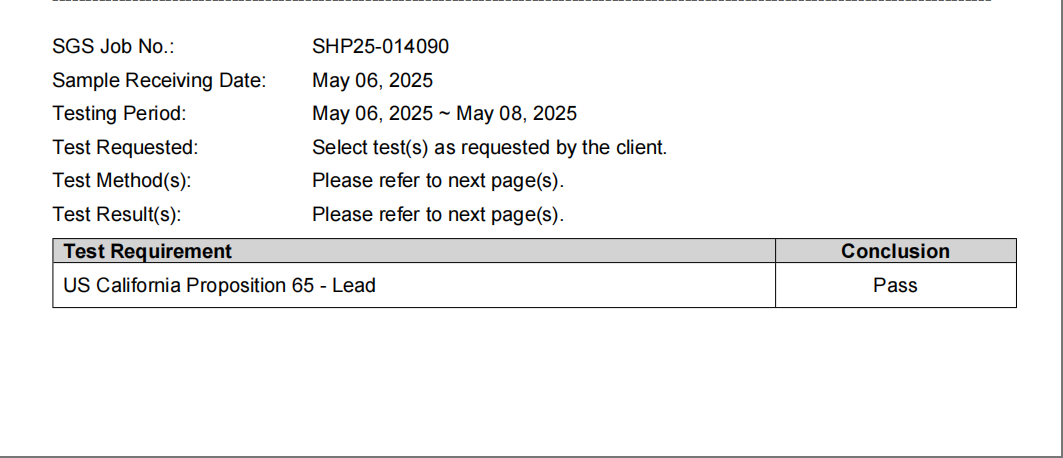The width and height of the screenshot is (1063, 458).
Task: Select the job number SHP25-014090
Action: tap(380, 47)
